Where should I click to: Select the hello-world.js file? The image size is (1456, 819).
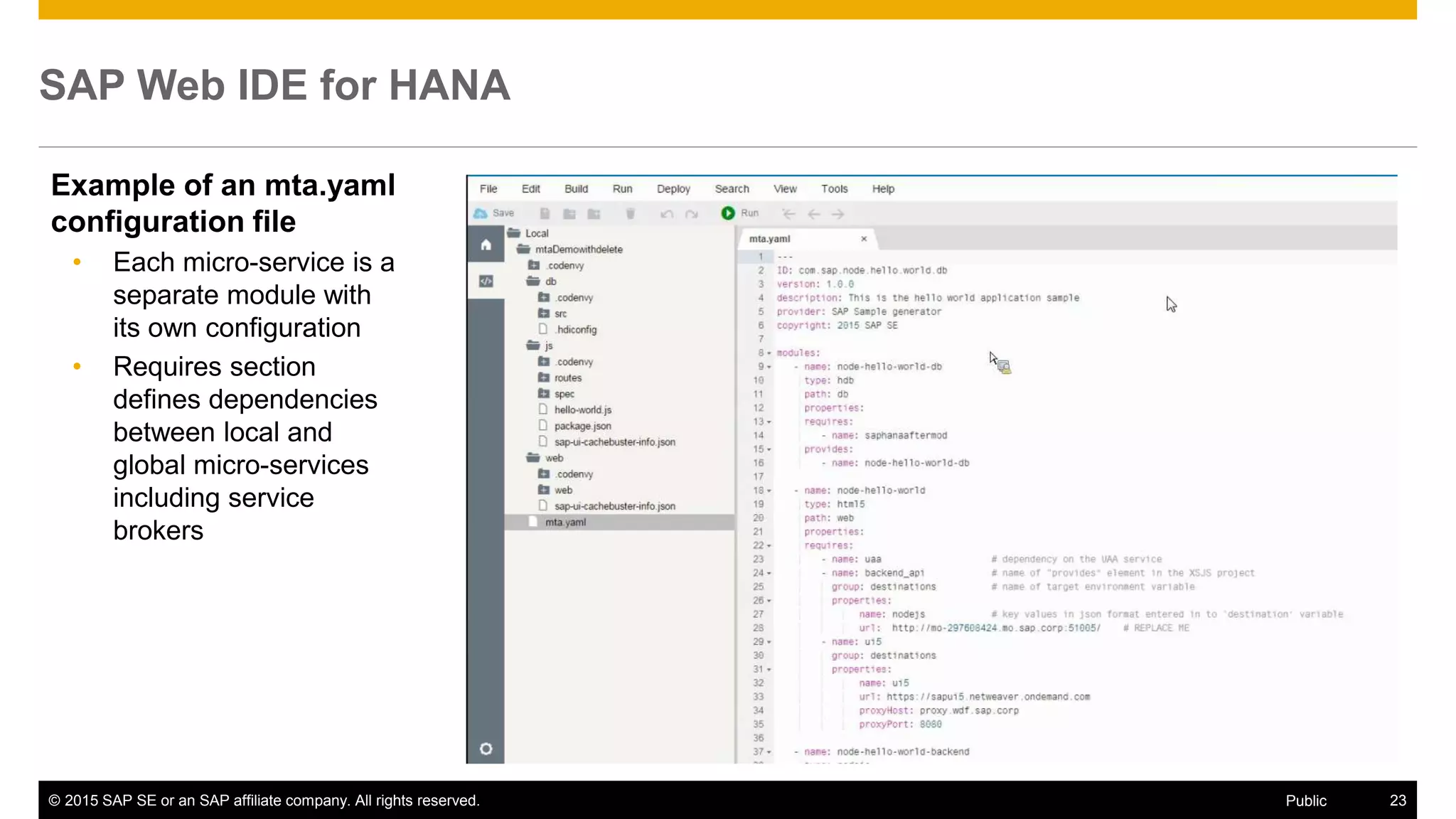coord(582,410)
